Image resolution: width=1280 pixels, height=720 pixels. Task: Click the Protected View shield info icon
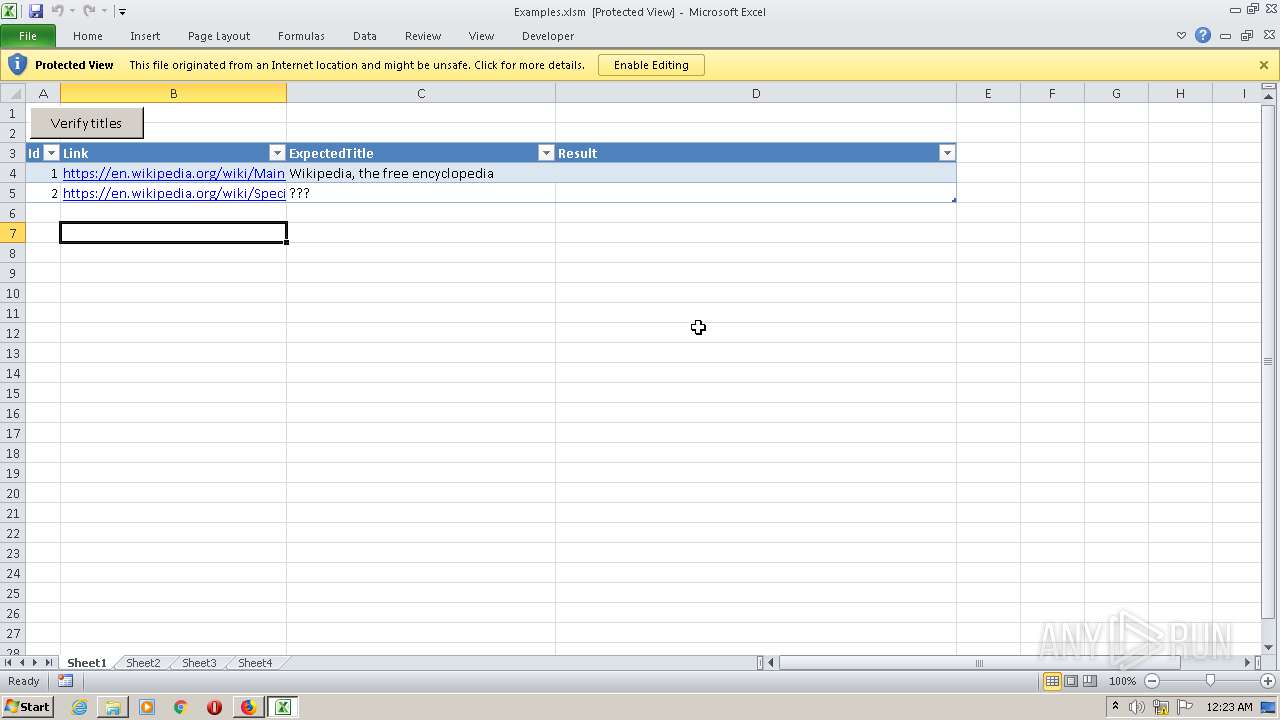pos(17,65)
